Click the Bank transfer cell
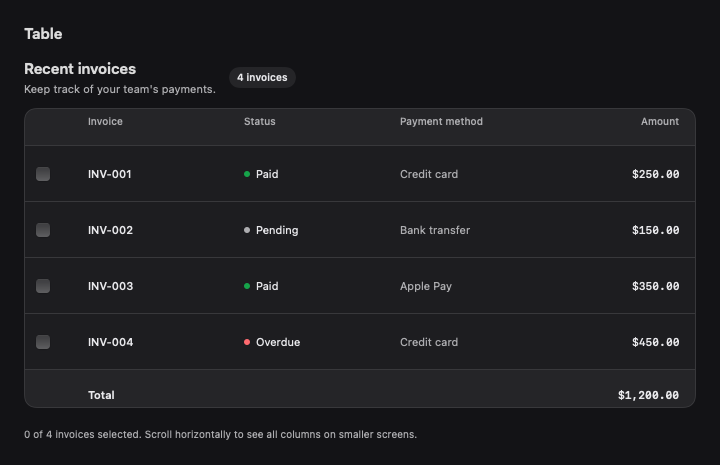The image size is (720, 465). point(435,230)
